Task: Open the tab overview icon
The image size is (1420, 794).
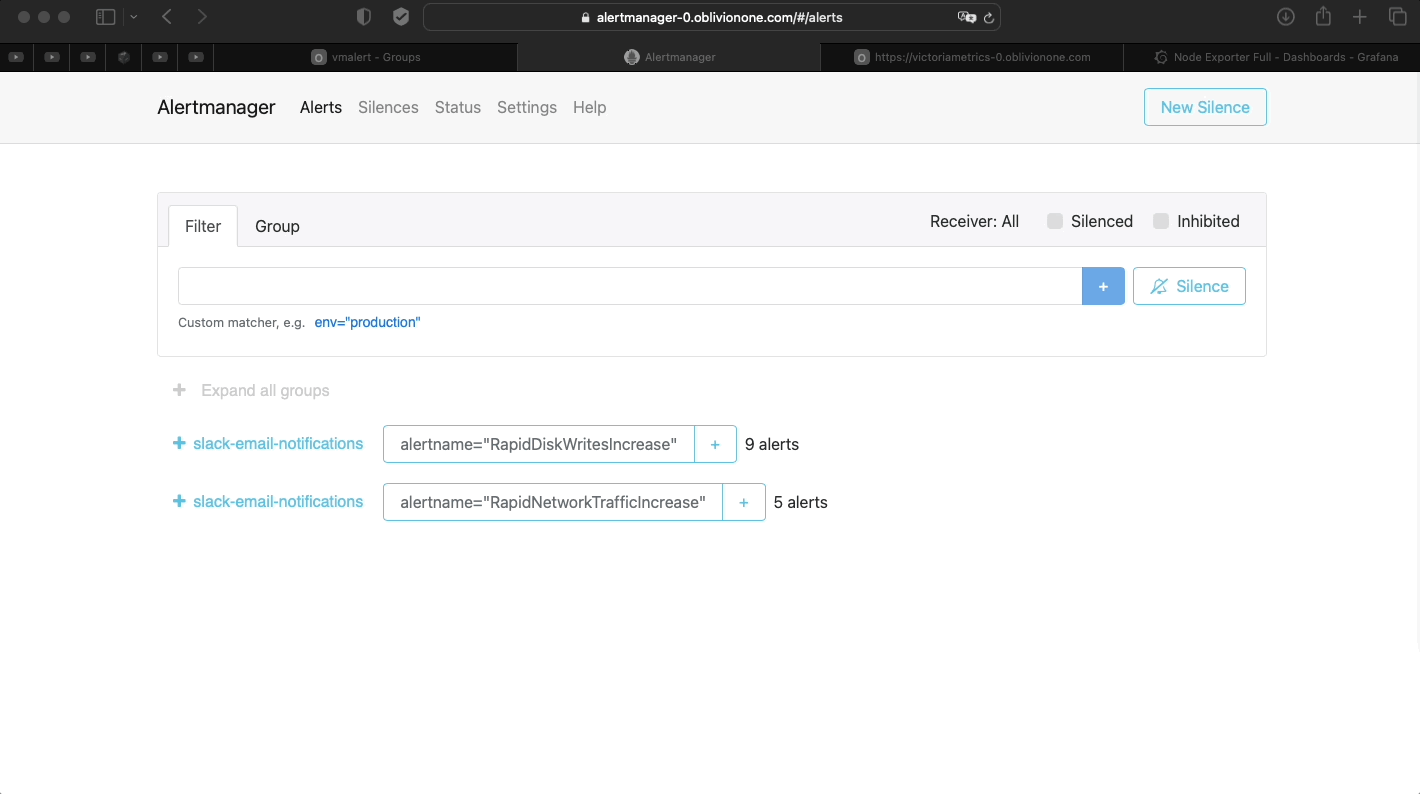Action: point(1397,17)
